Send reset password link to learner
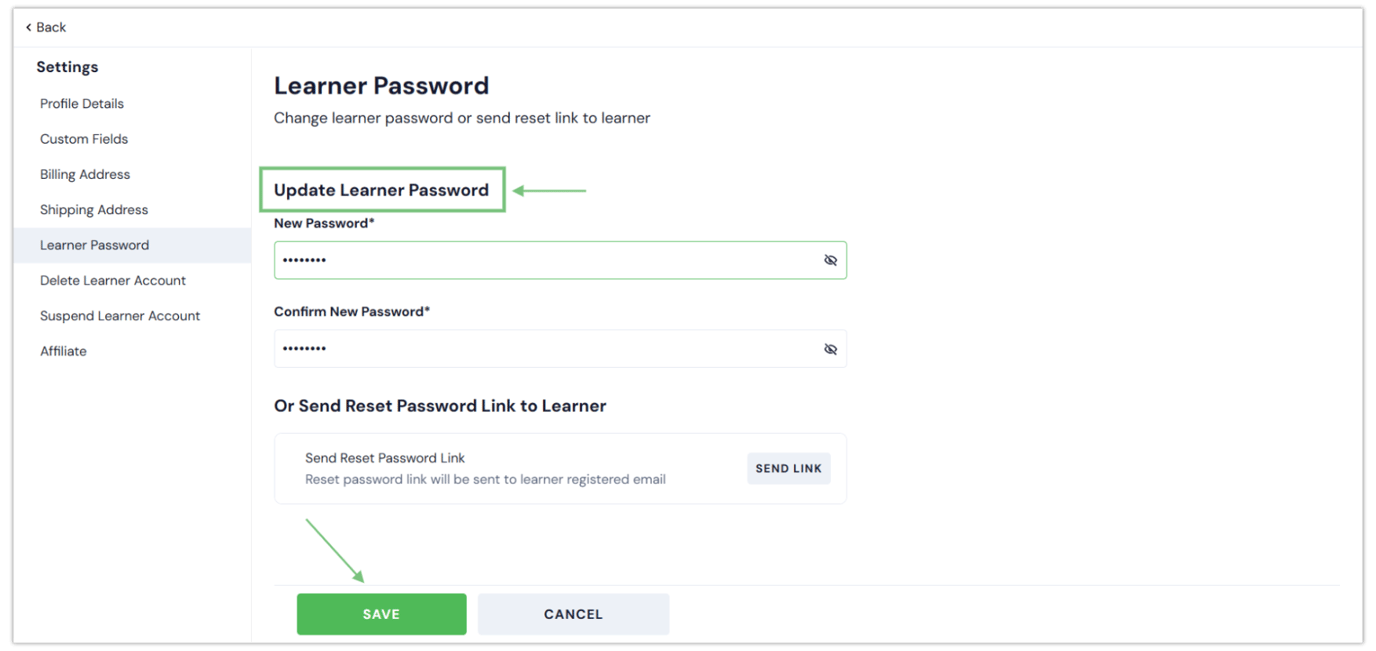 click(788, 468)
